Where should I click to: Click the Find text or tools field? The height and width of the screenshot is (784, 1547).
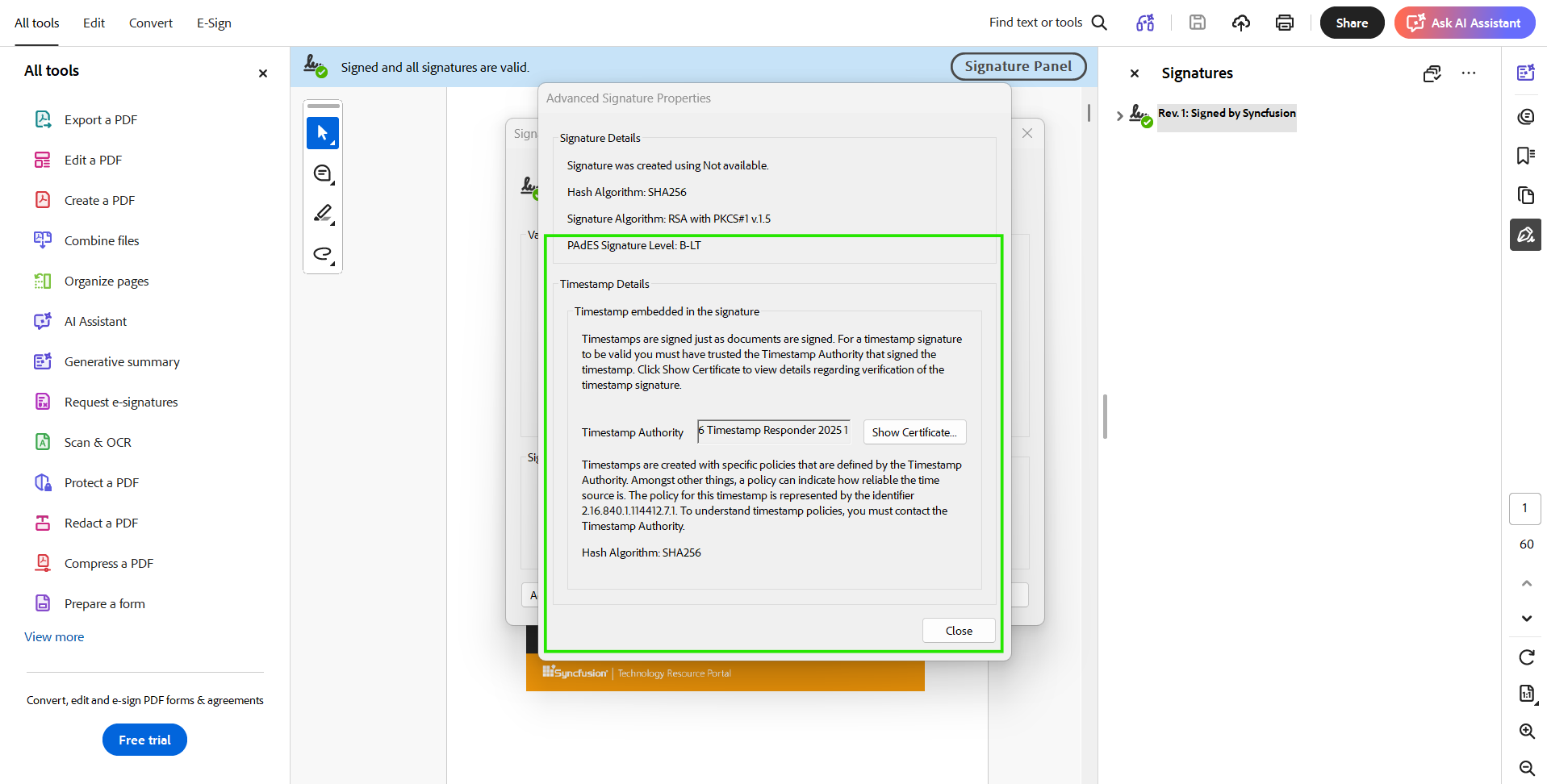coord(1035,23)
